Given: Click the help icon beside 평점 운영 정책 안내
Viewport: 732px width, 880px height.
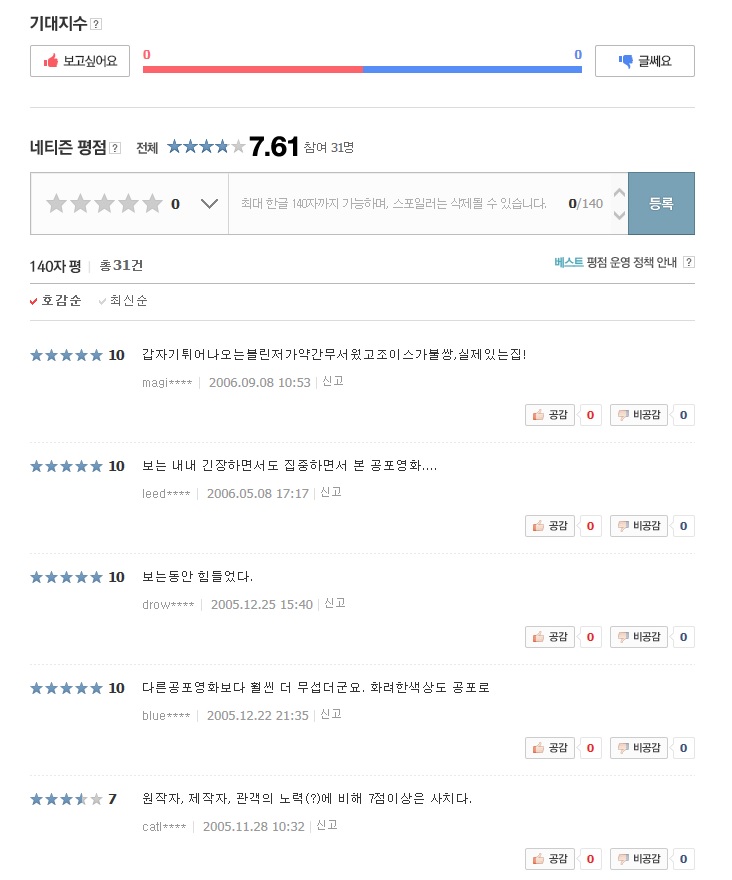Looking at the screenshot, I should tap(688, 262).
